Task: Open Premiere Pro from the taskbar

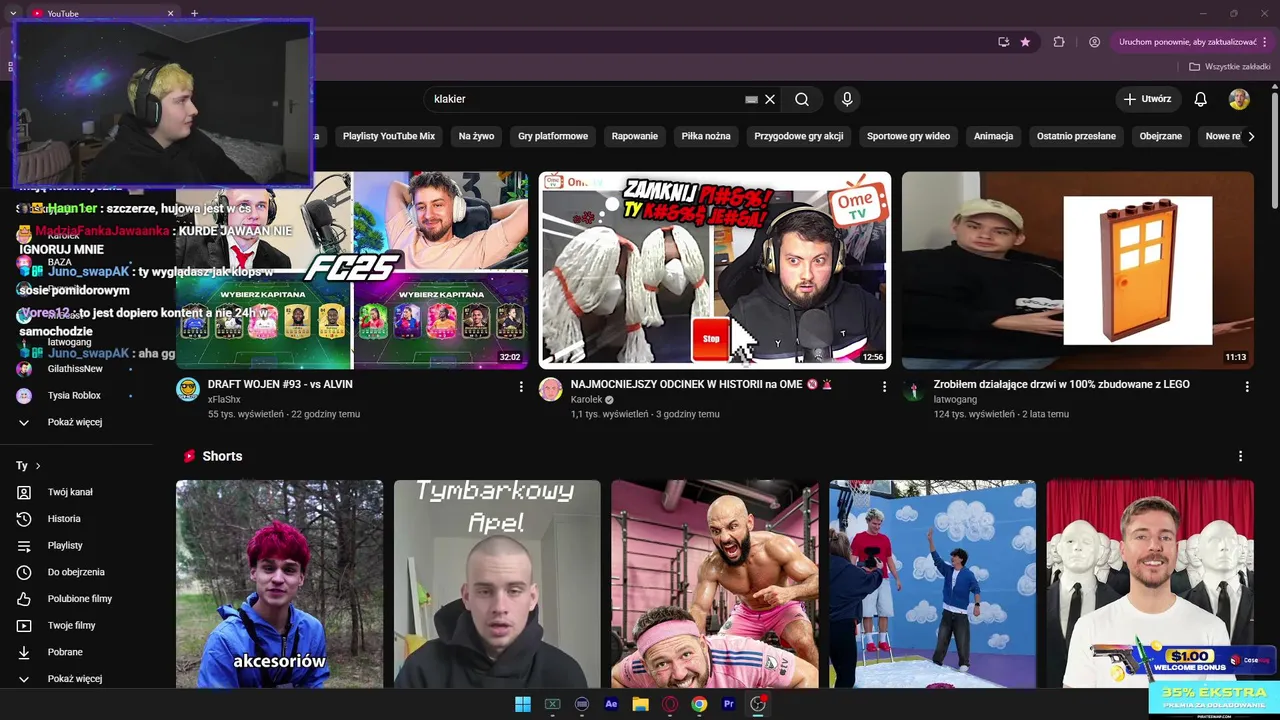Action: point(728,704)
